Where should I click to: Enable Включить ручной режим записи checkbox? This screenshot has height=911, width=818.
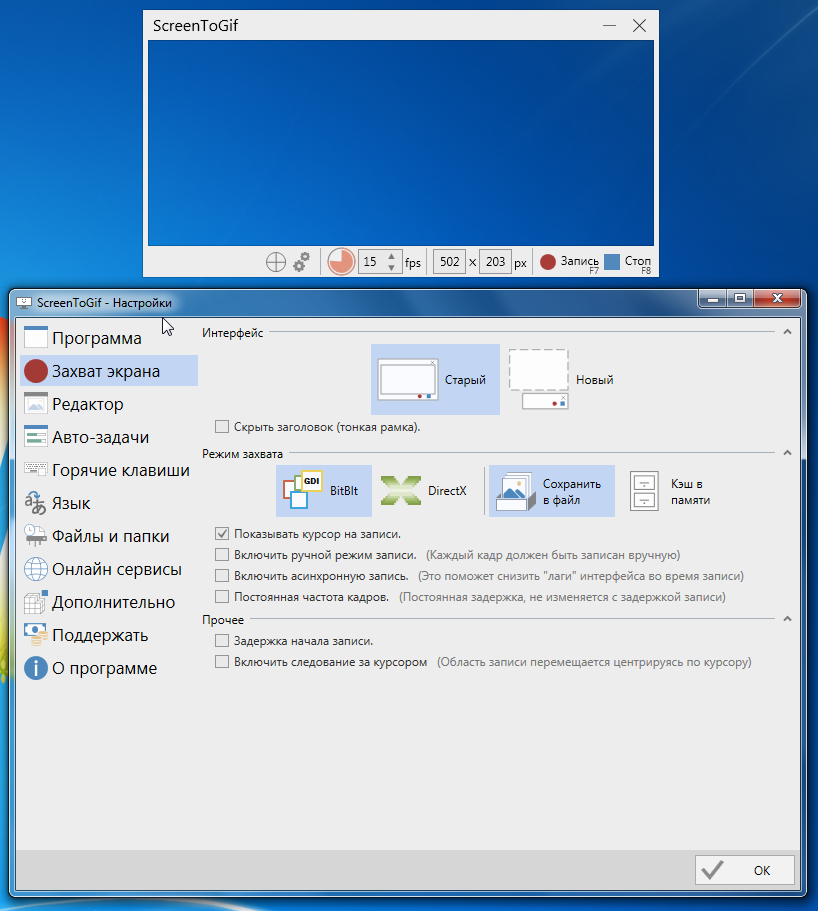coord(221,554)
